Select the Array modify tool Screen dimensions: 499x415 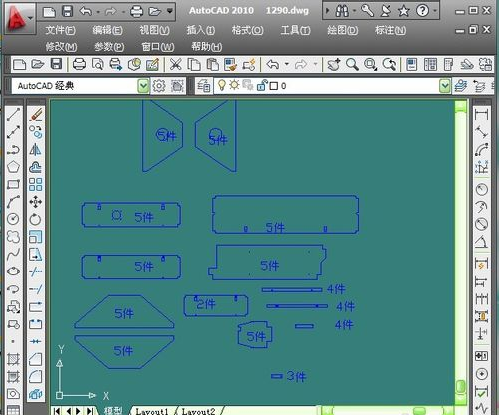pyautogui.click(x=35, y=184)
